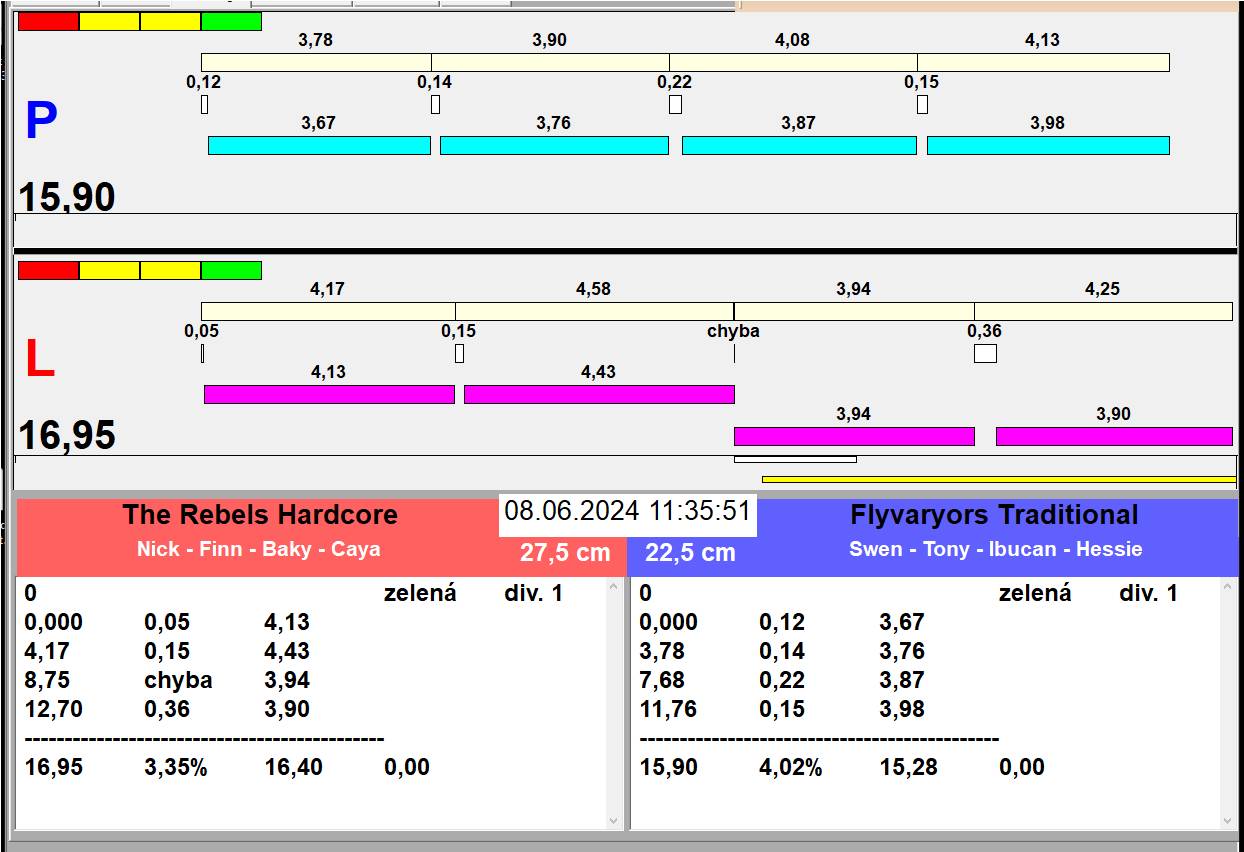Image resolution: width=1244 pixels, height=852 pixels.
Task: Click the green start light in lane P
Action: tap(231, 21)
